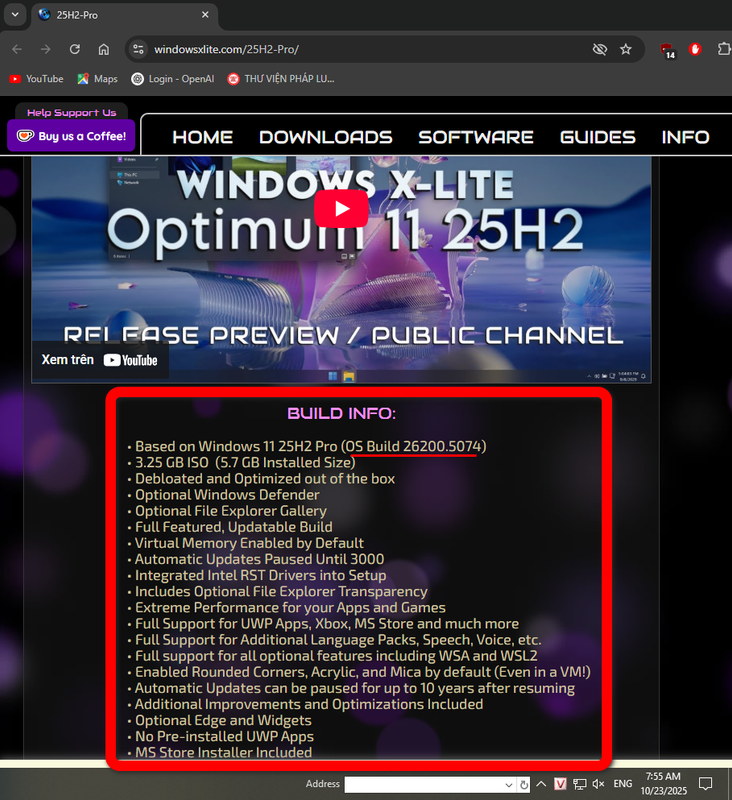
Task: Click the windowsxlite.com URL address field
Action: pyautogui.click(x=226, y=49)
